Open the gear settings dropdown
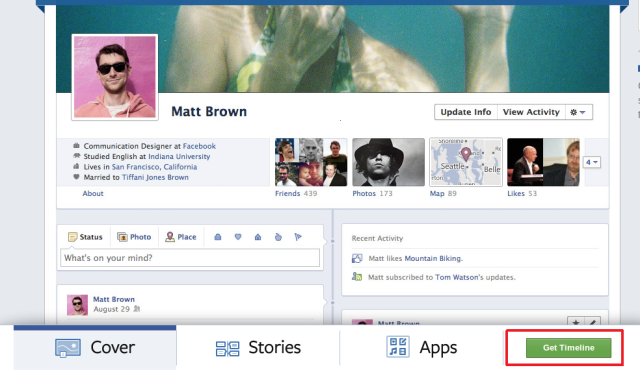Viewport: 640px width, 370px height. point(578,112)
